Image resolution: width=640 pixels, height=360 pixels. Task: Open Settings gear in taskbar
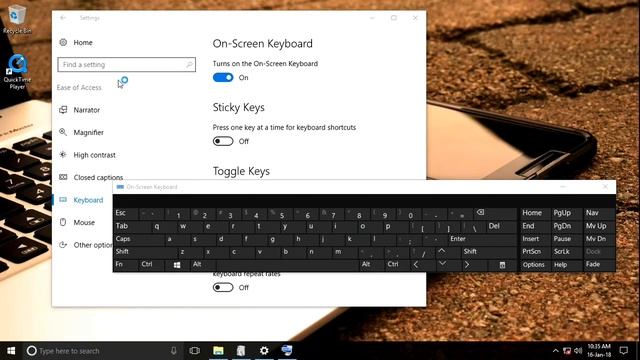tap(264, 351)
